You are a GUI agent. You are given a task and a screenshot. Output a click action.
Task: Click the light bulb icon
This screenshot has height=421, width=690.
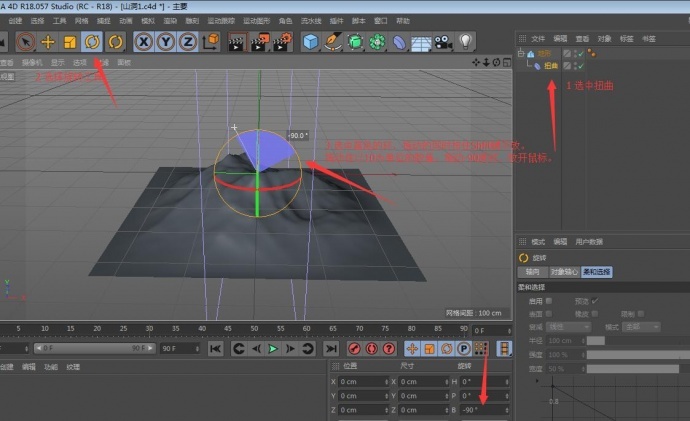(466, 42)
